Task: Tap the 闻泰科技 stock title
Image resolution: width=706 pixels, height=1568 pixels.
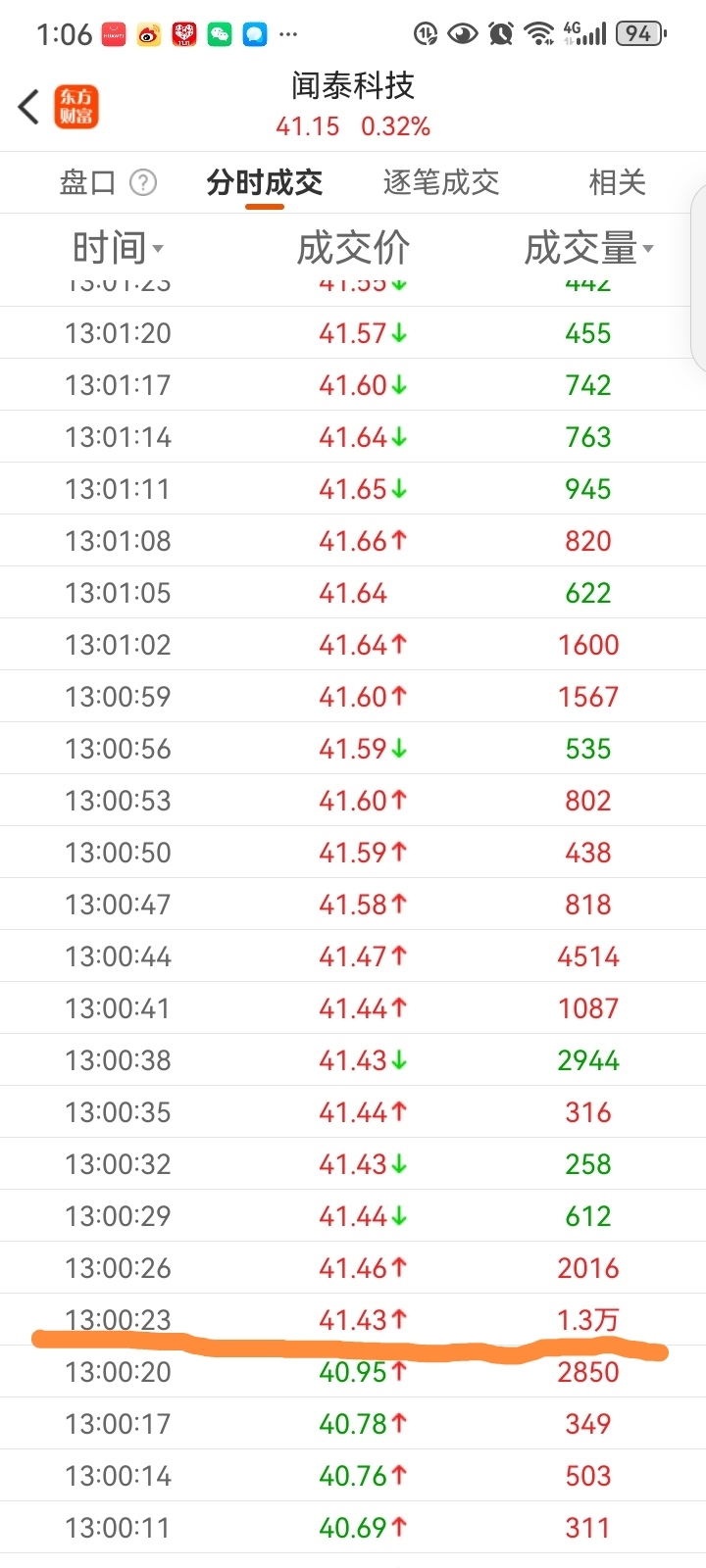Action: 353,86
